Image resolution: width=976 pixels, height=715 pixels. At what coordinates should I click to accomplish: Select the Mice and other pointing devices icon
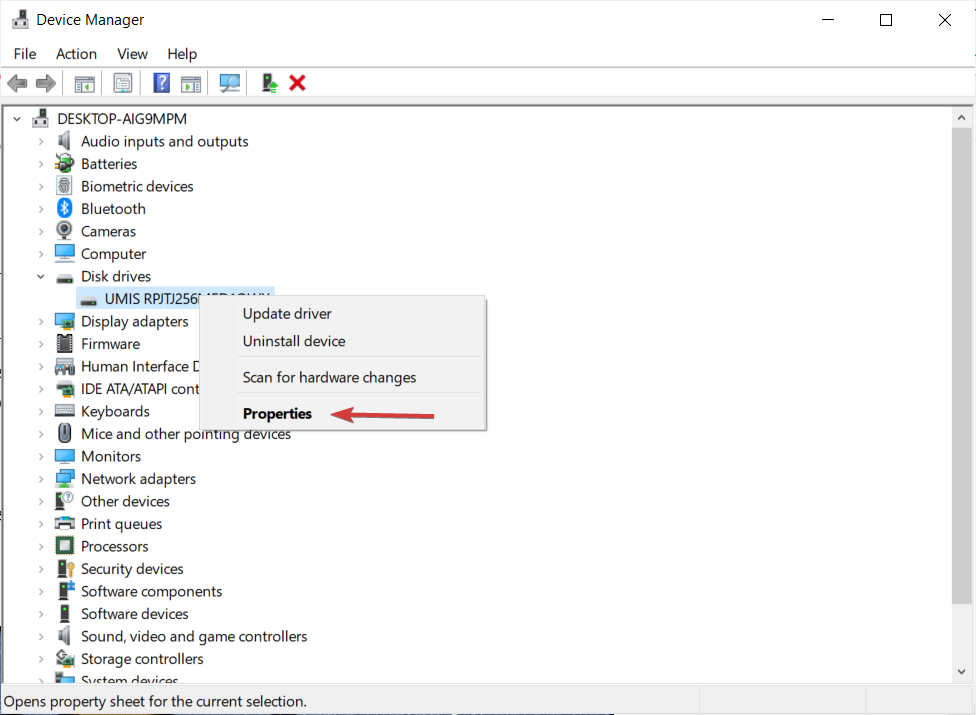coord(65,433)
